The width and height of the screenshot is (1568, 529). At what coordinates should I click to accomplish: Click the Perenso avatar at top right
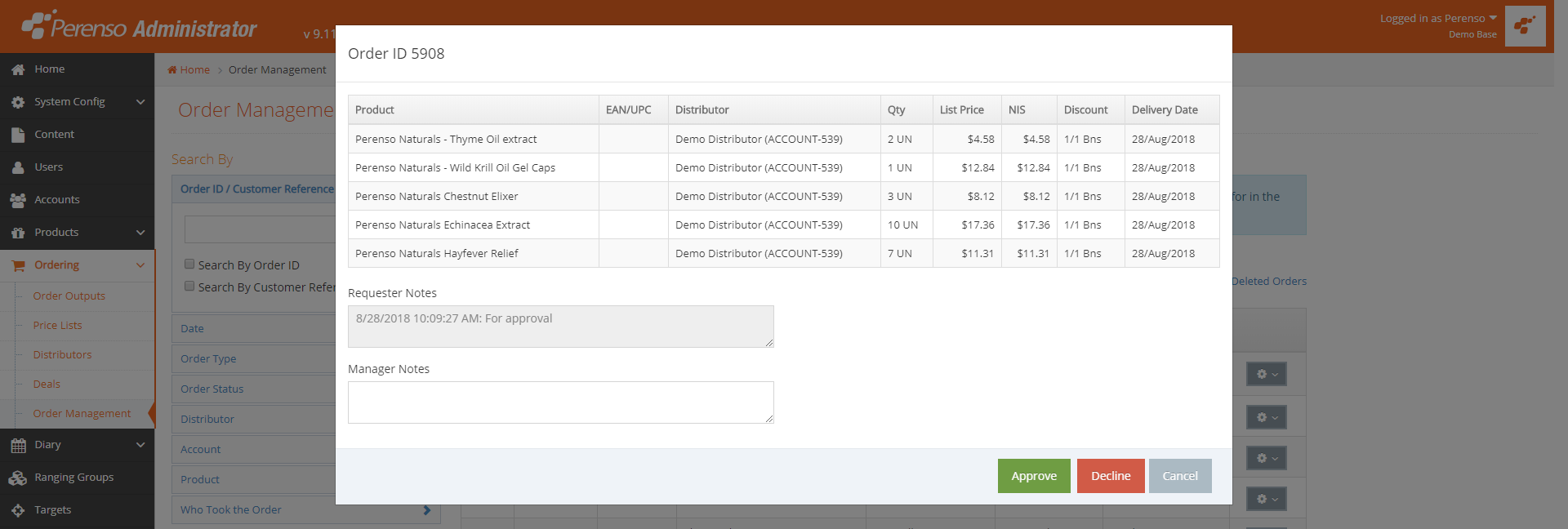pos(1525,26)
